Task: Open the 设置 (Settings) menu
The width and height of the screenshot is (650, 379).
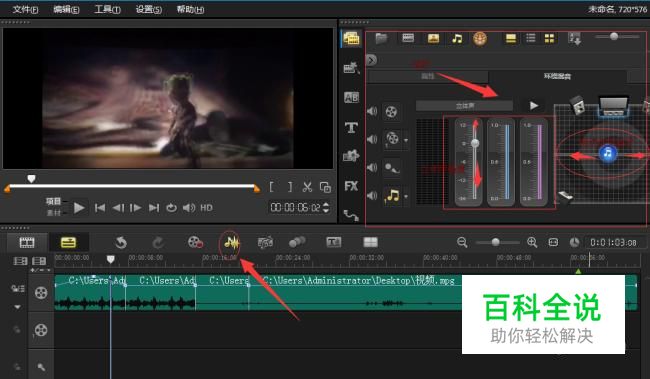Action: tap(148, 9)
